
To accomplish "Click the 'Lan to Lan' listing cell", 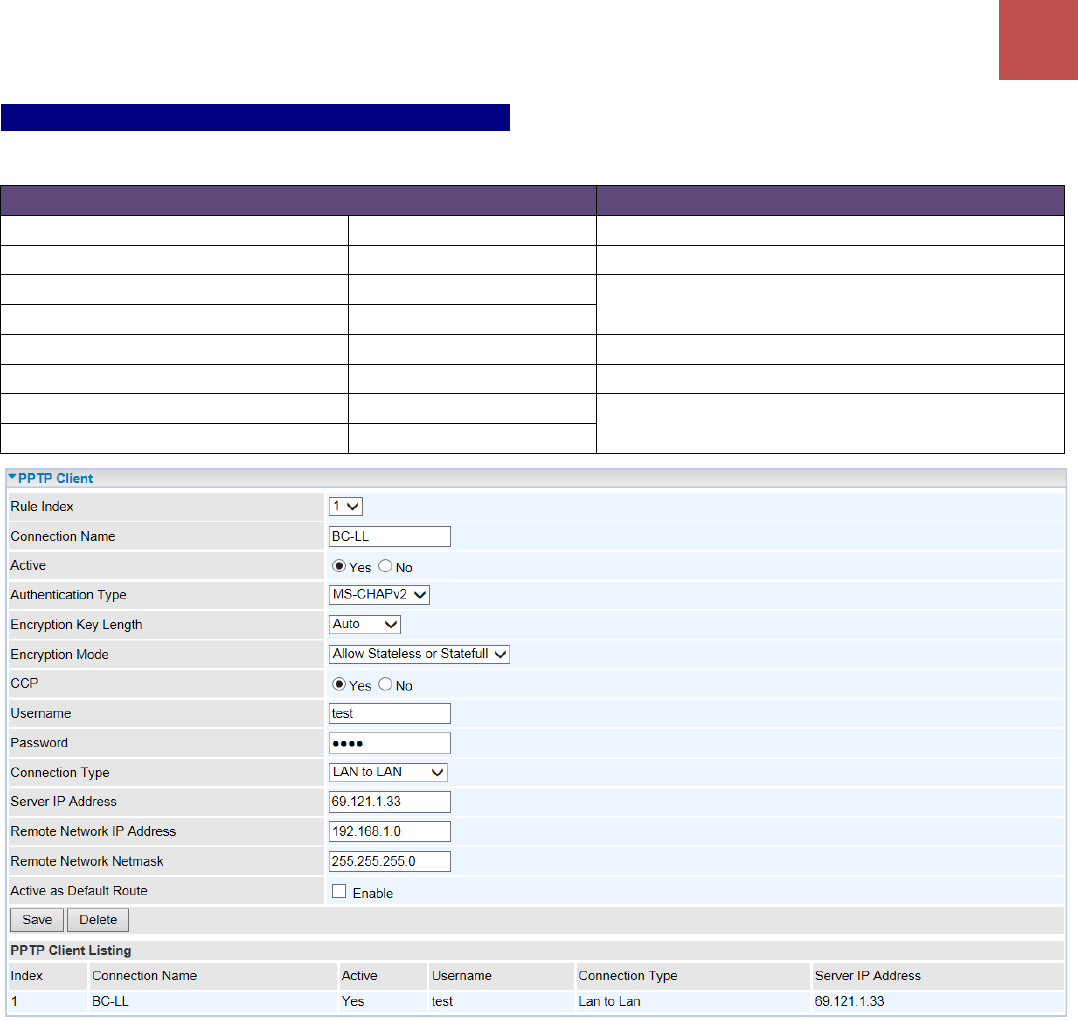I will coord(609,1002).
